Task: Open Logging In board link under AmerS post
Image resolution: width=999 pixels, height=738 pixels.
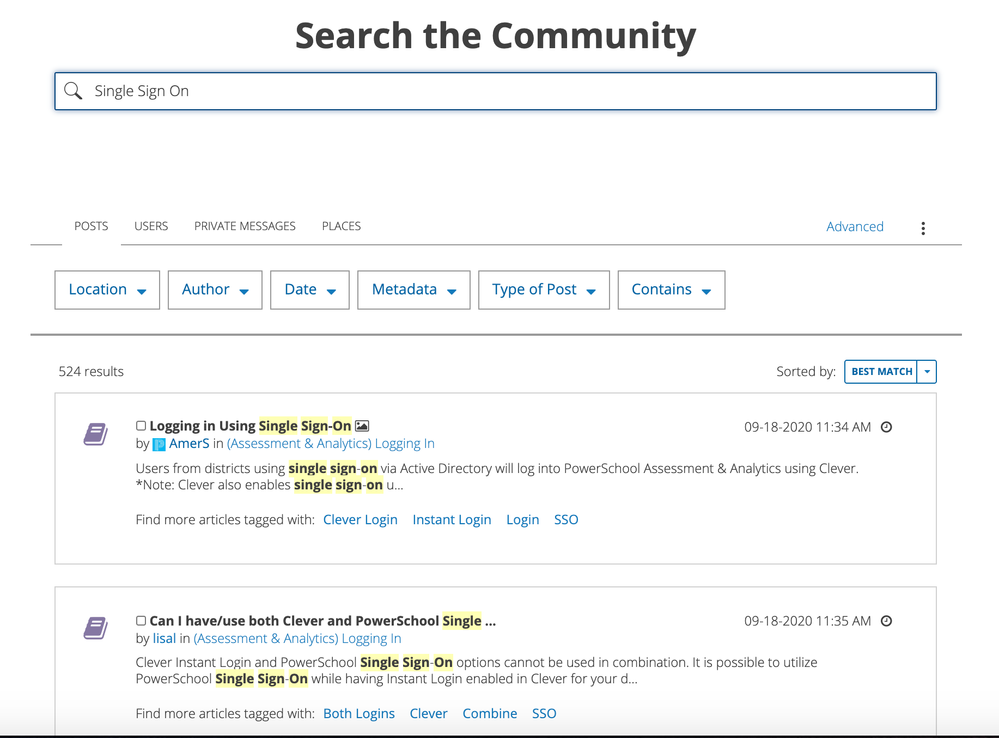Action: (x=331, y=444)
